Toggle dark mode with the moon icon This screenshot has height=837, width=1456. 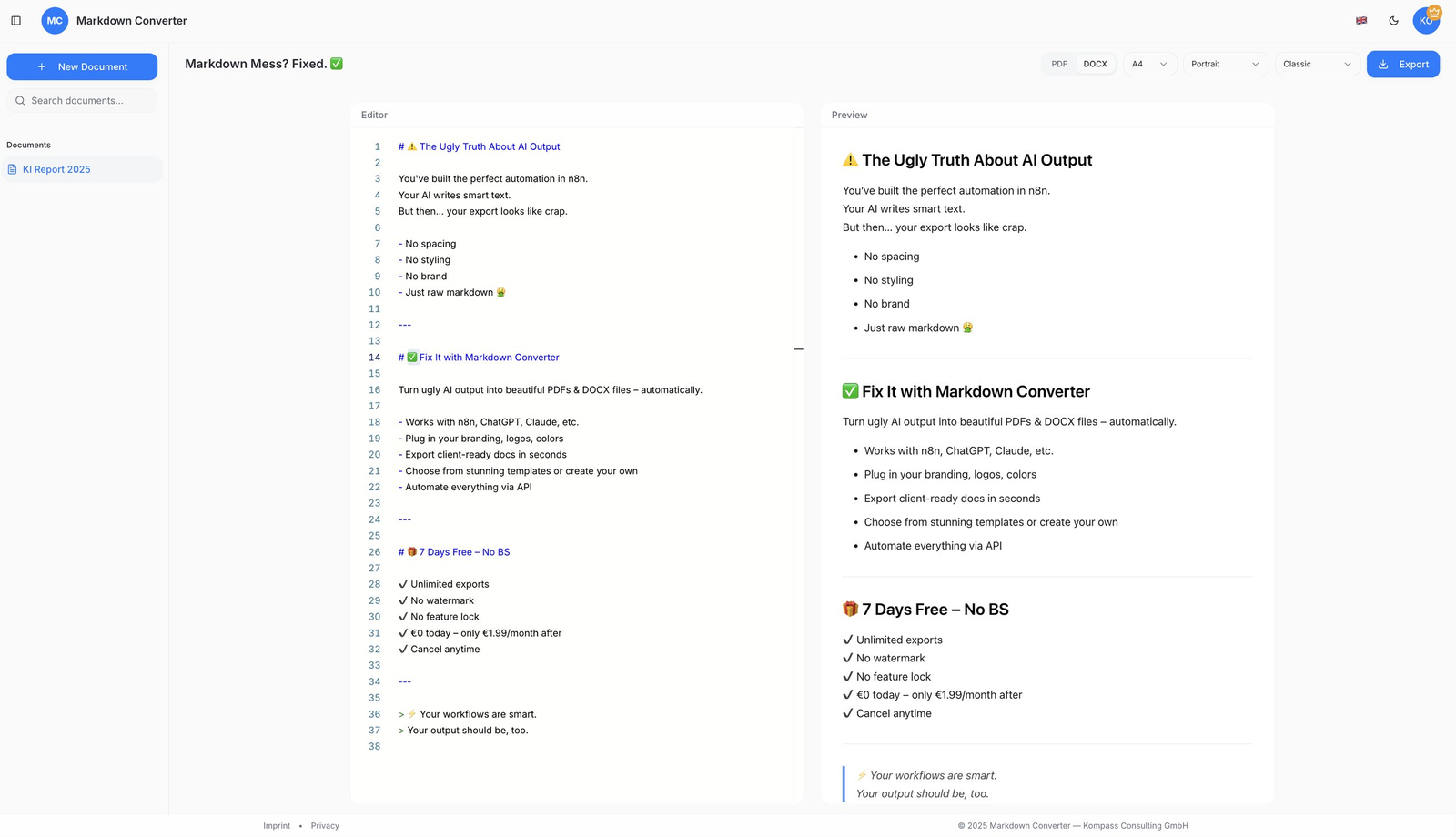point(1393,21)
